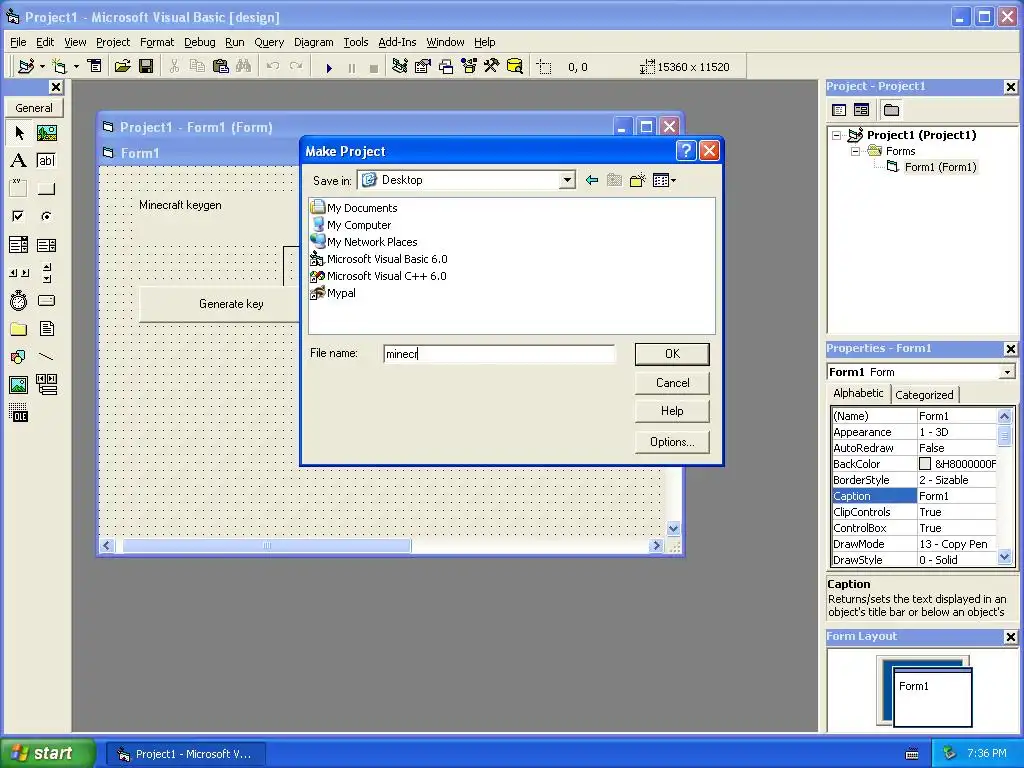Select the OLE container tool
The image size is (1024, 768).
pyautogui.click(x=19, y=413)
